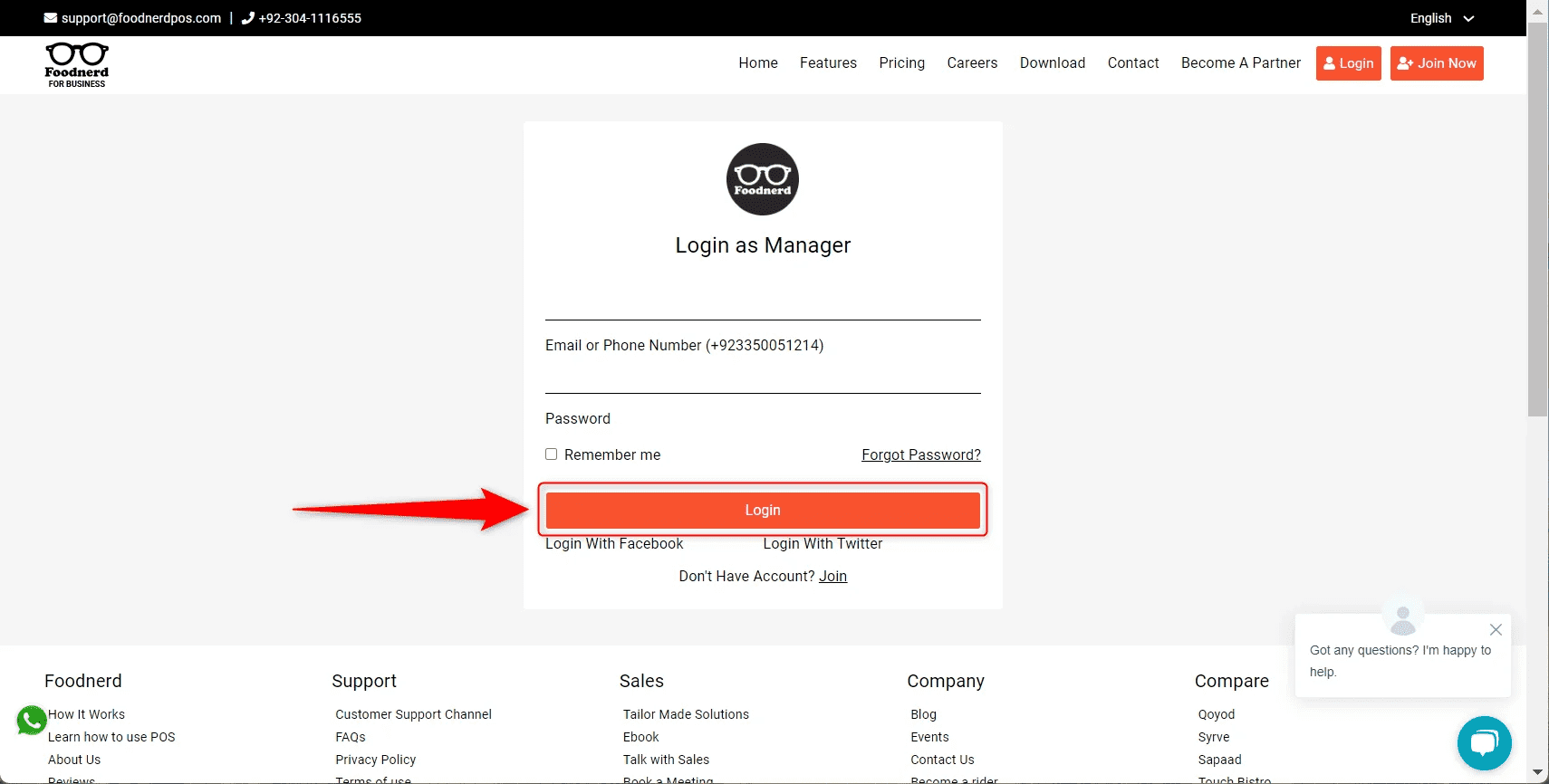Image resolution: width=1549 pixels, height=784 pixels.
Task: Toggle the Remember me checkbox
Action: pos(551,454)
